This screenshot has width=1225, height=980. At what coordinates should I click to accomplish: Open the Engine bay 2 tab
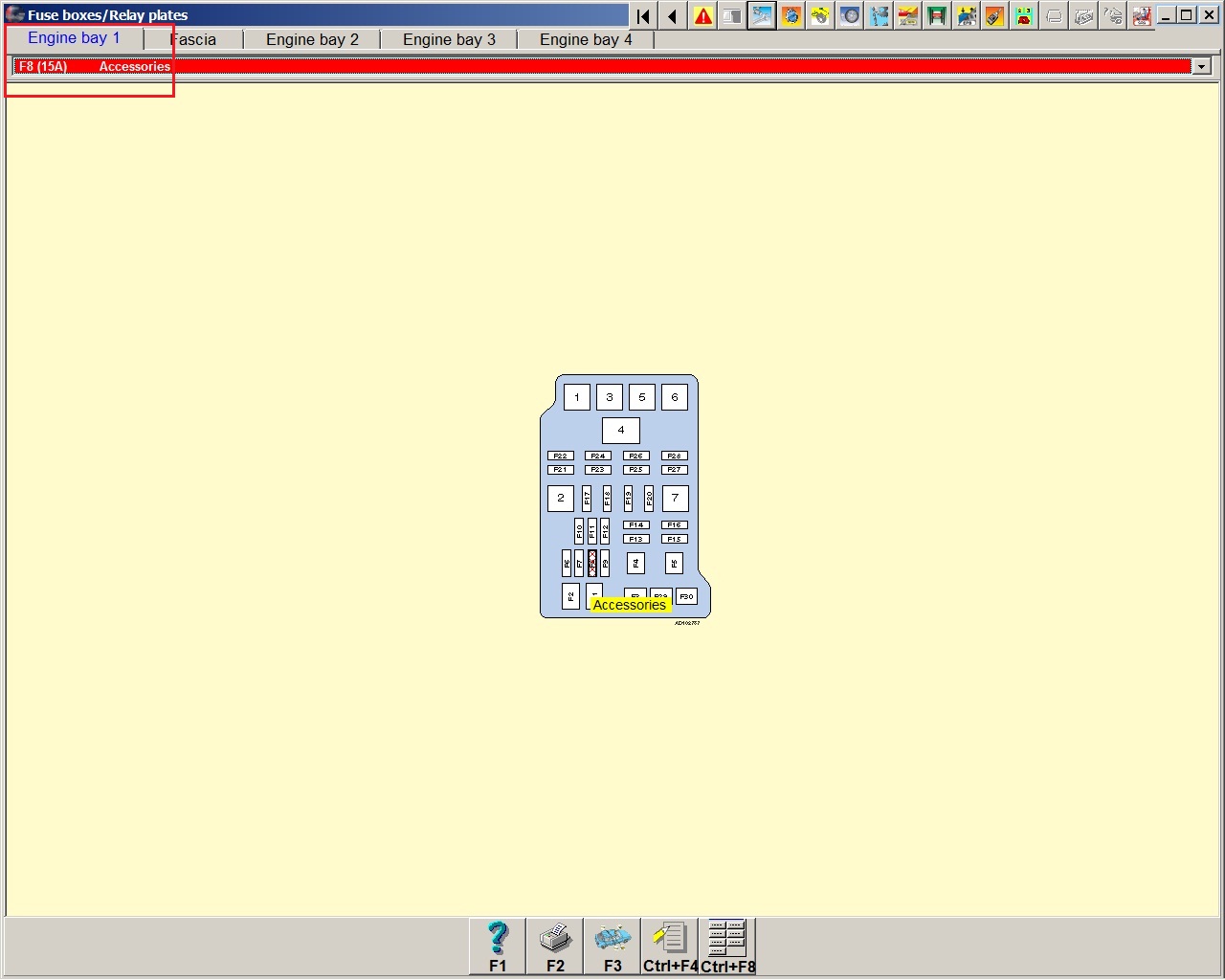click(312, 39)
